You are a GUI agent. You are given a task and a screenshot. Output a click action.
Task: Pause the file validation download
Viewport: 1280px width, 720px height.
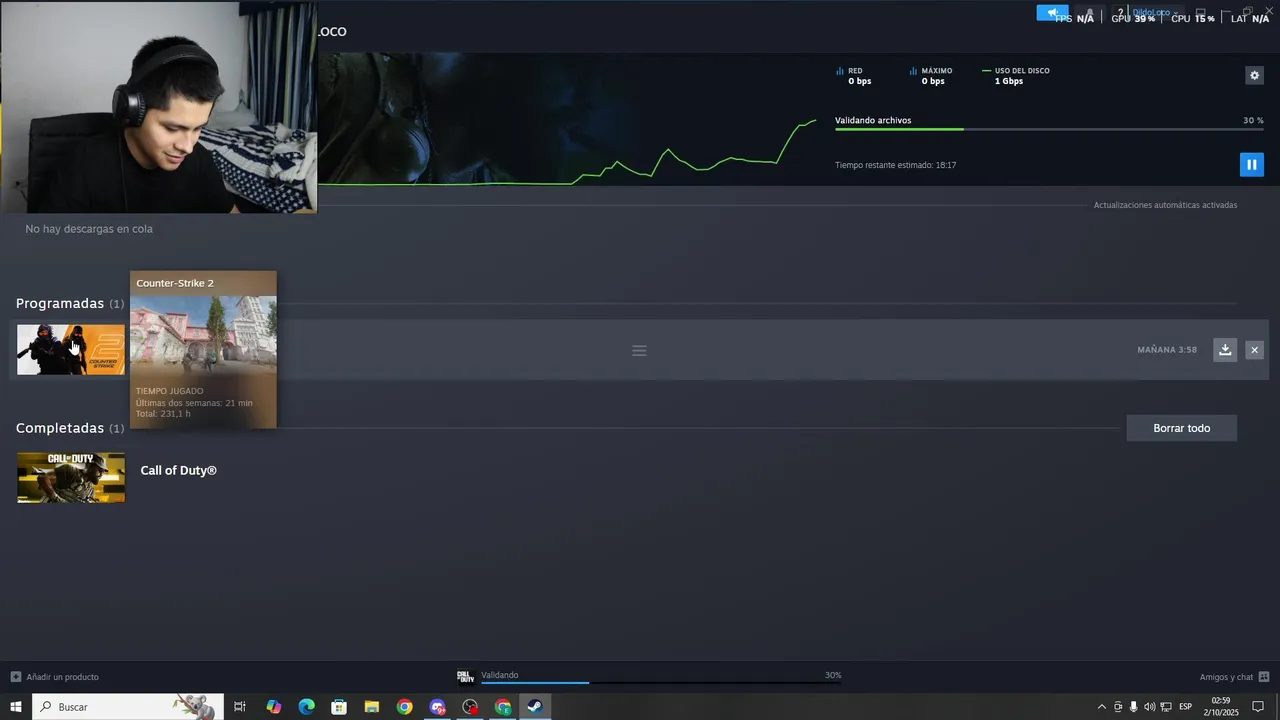click(x=1251, y=164)
